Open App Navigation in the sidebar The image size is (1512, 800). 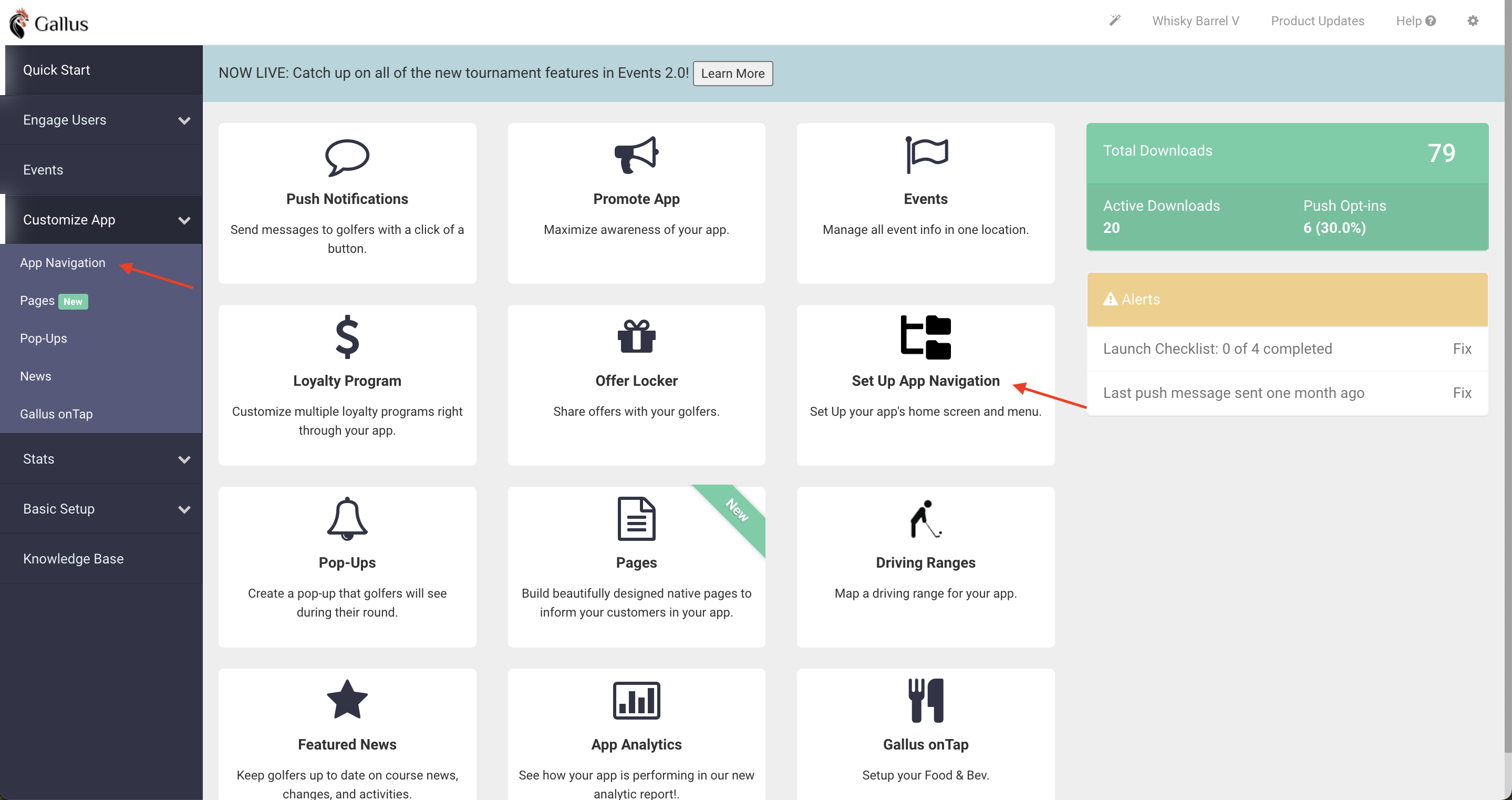point(63,263)
